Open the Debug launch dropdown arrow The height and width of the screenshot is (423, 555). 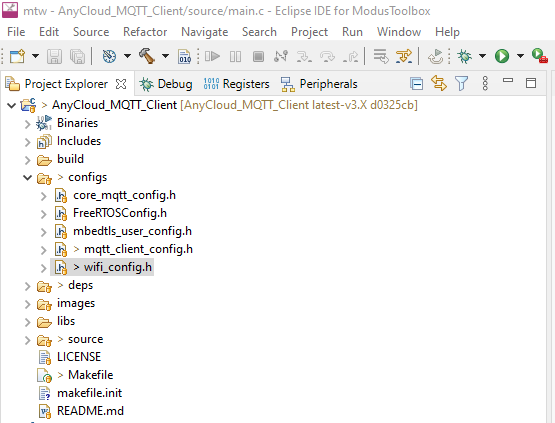tap(482, 56)
